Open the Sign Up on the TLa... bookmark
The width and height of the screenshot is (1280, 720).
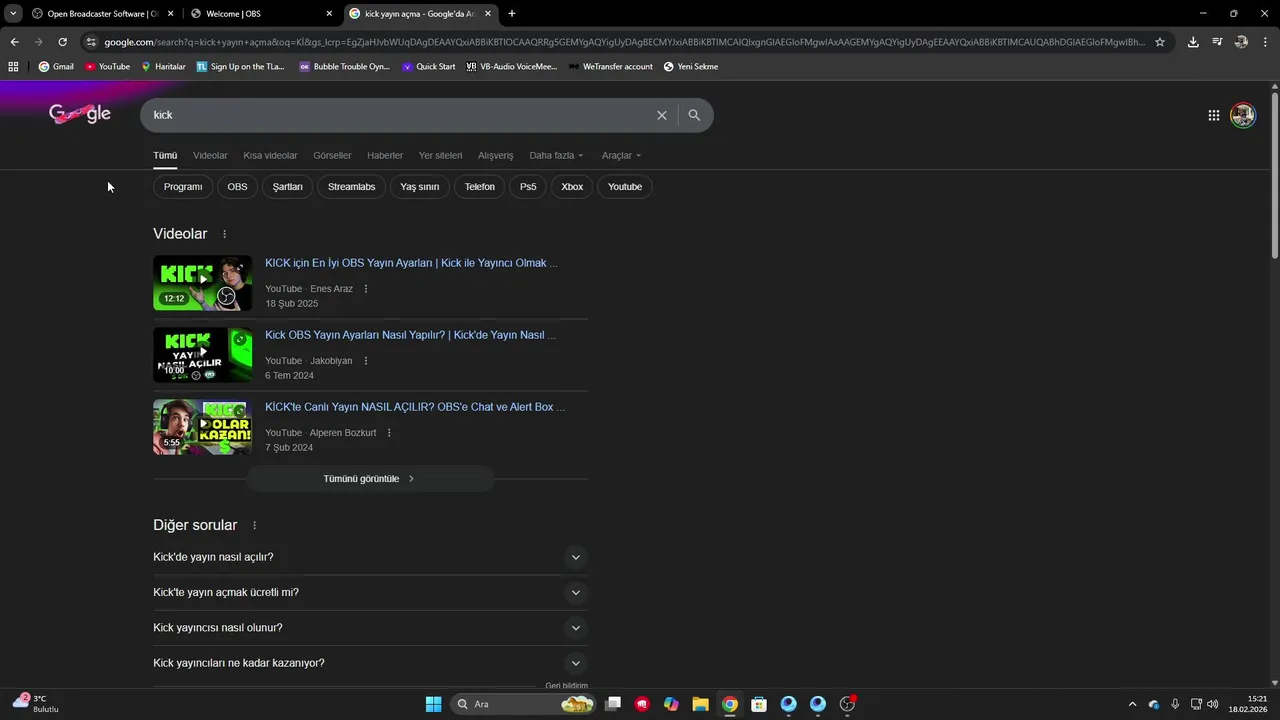tap(240, 66)
